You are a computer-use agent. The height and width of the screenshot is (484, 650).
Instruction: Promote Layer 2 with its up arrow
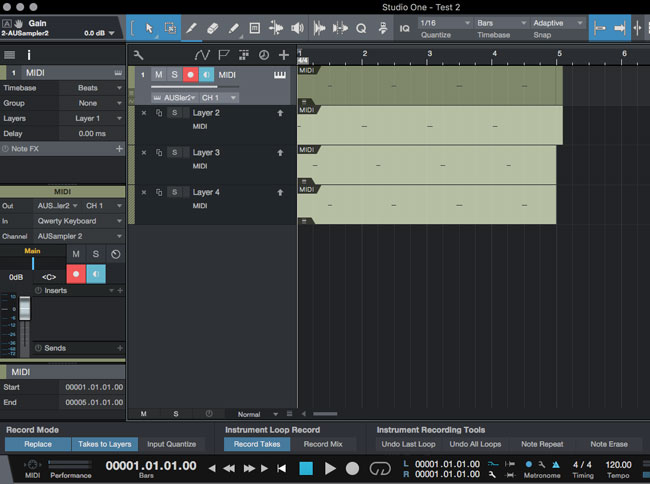[281, 114]
